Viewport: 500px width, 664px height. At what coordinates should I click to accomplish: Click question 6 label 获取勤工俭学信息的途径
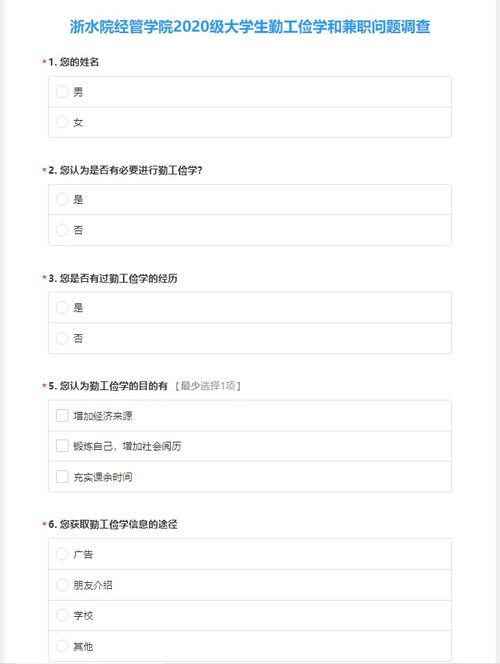(x=113, y=524)
